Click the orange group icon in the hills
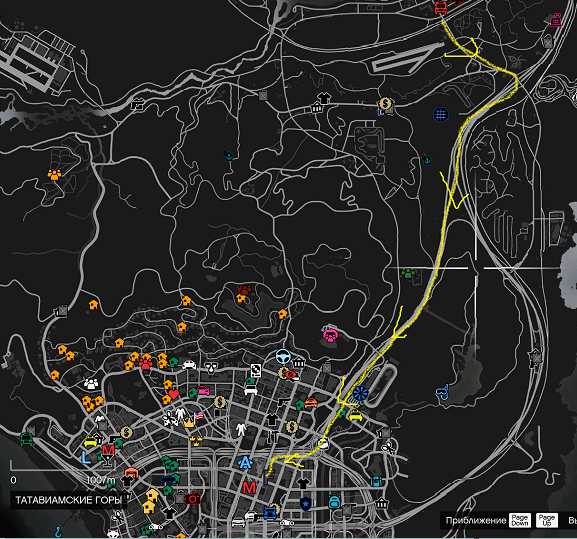The image size is (577, 539). click(54, 174)
